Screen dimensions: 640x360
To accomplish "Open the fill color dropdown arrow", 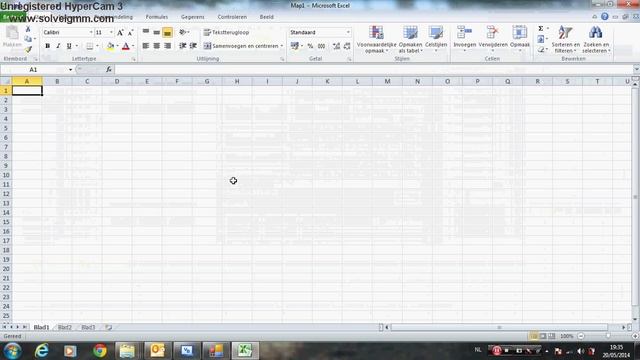I will 117,46.
